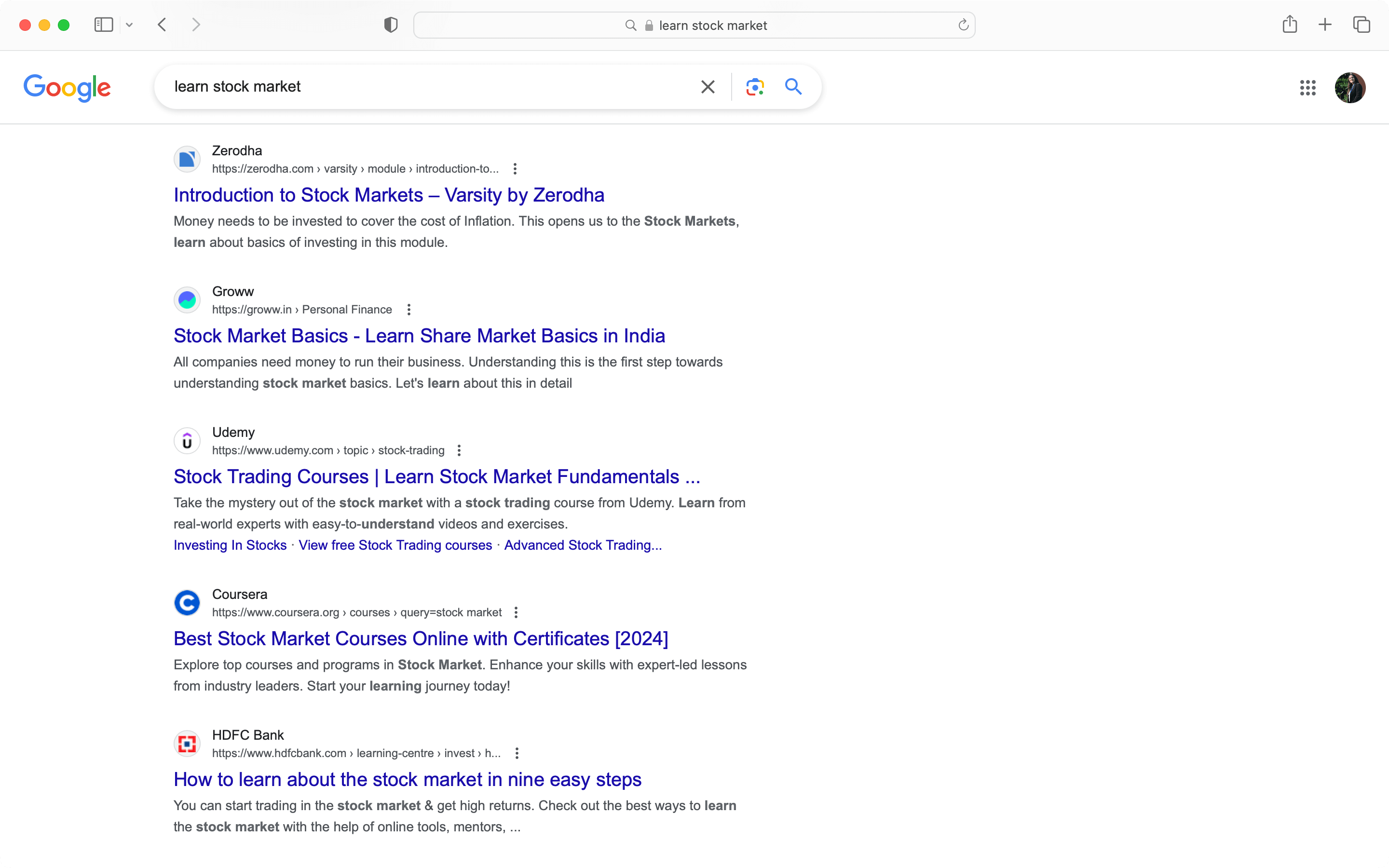The width and height of the screenshot is (1389, 868).
Task: Toggle the Safari sidebar button
Action: pos(103,25)
